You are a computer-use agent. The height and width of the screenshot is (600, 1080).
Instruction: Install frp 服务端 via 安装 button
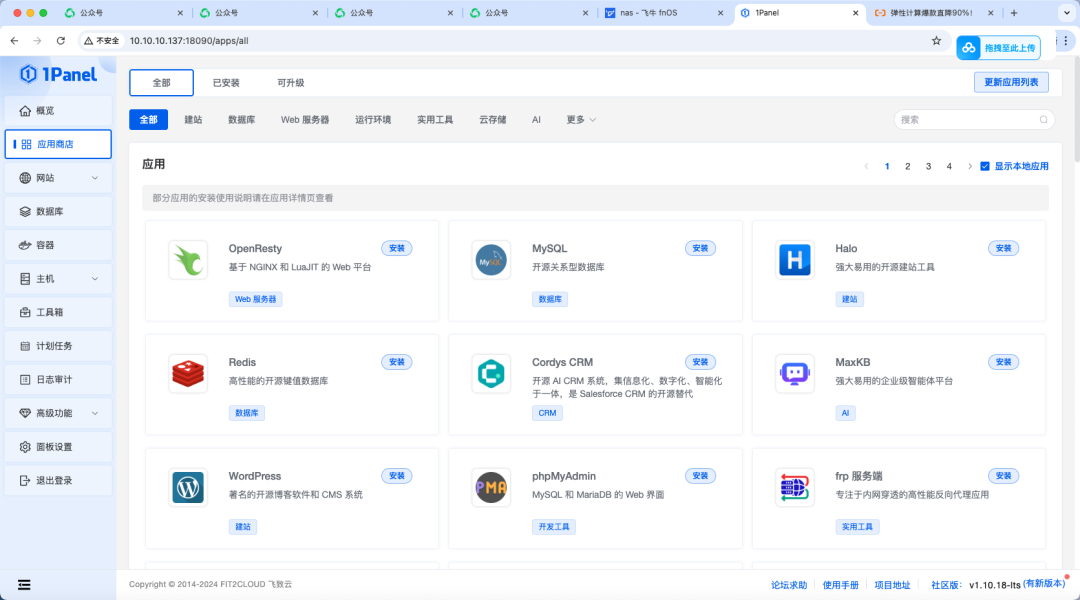1004,476
